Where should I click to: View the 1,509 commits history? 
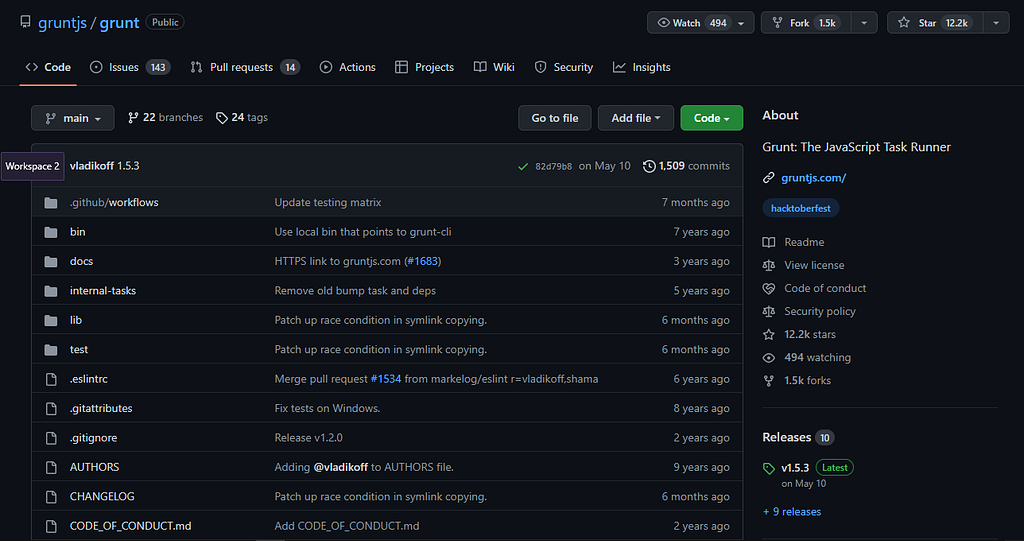(686, 166)
